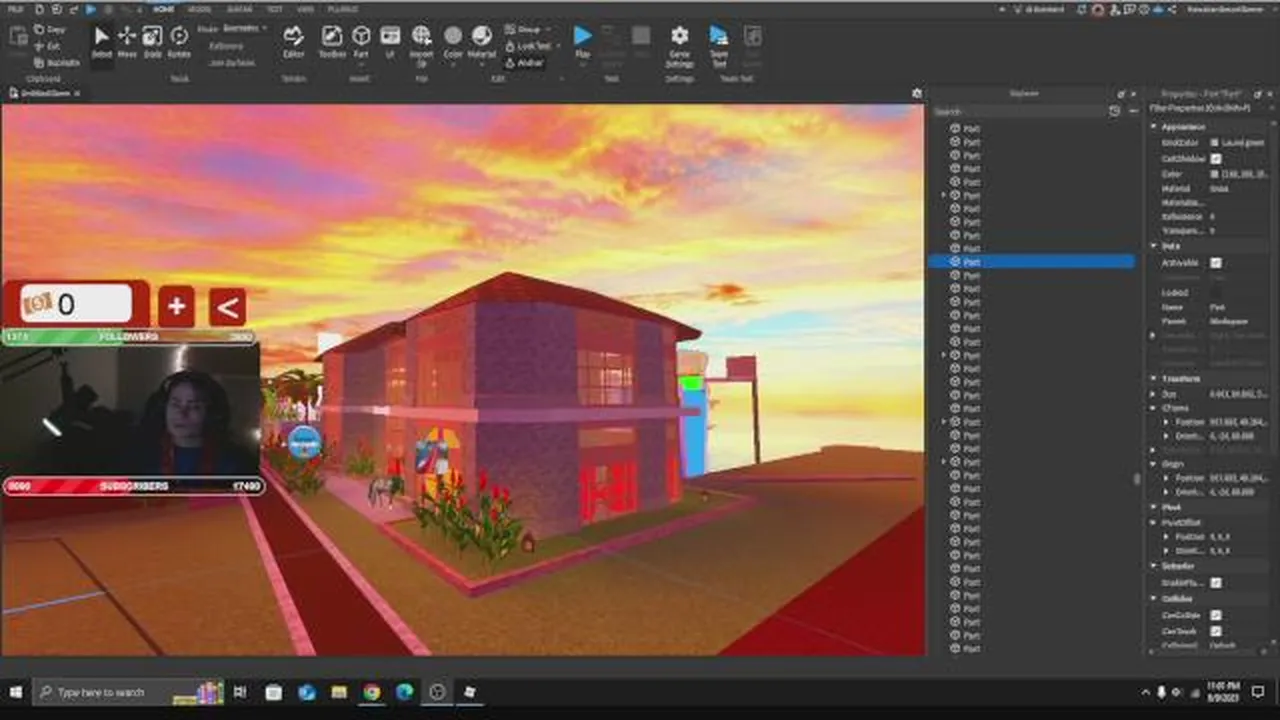Click the red plus button in viewport
Viewport: 1280px width, 720px height.
[176, 307]
